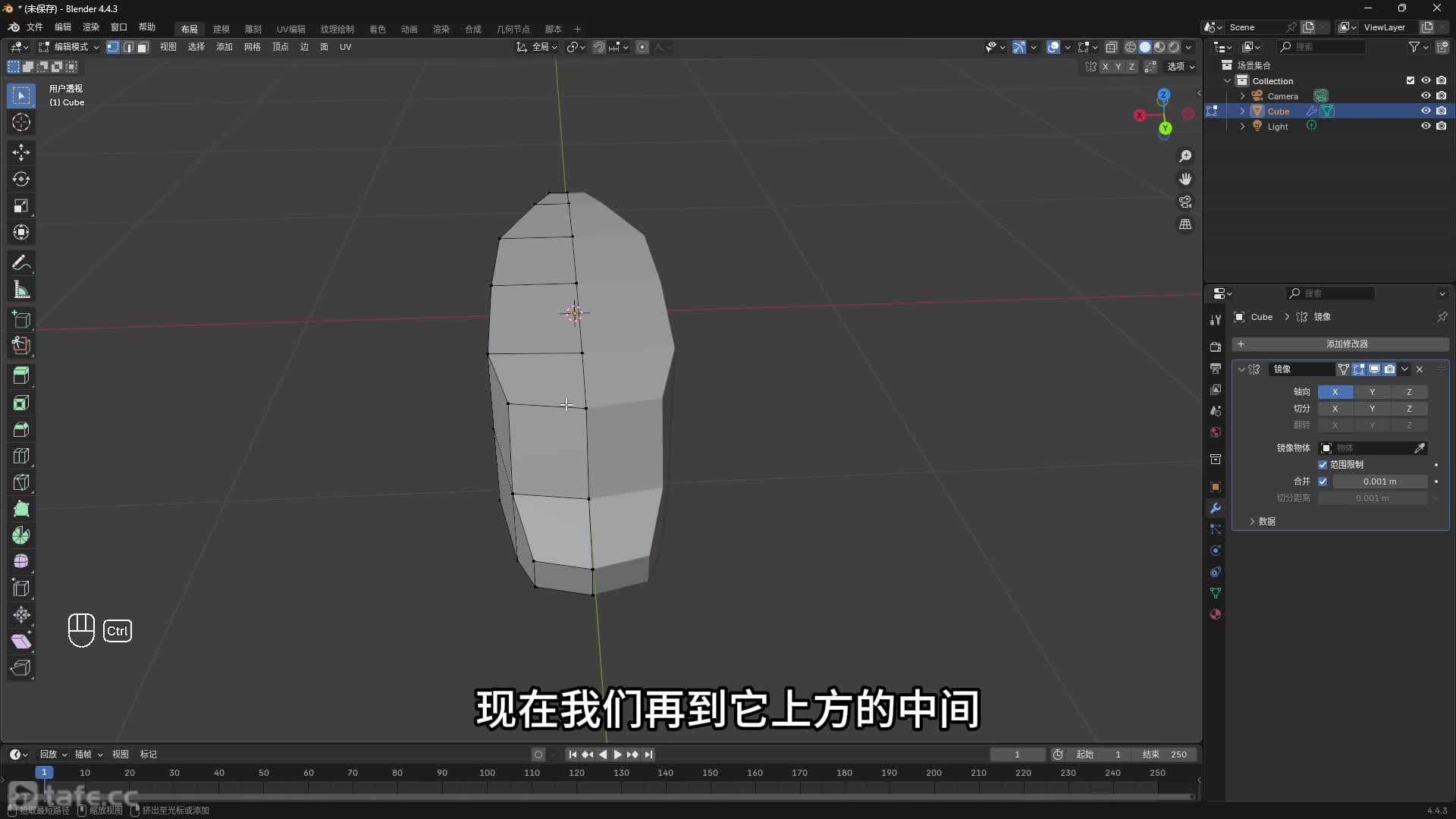Switch to the UV编辑 workspace tab
The width and height of the screenshot is (1456, 819).
[291, 29]
